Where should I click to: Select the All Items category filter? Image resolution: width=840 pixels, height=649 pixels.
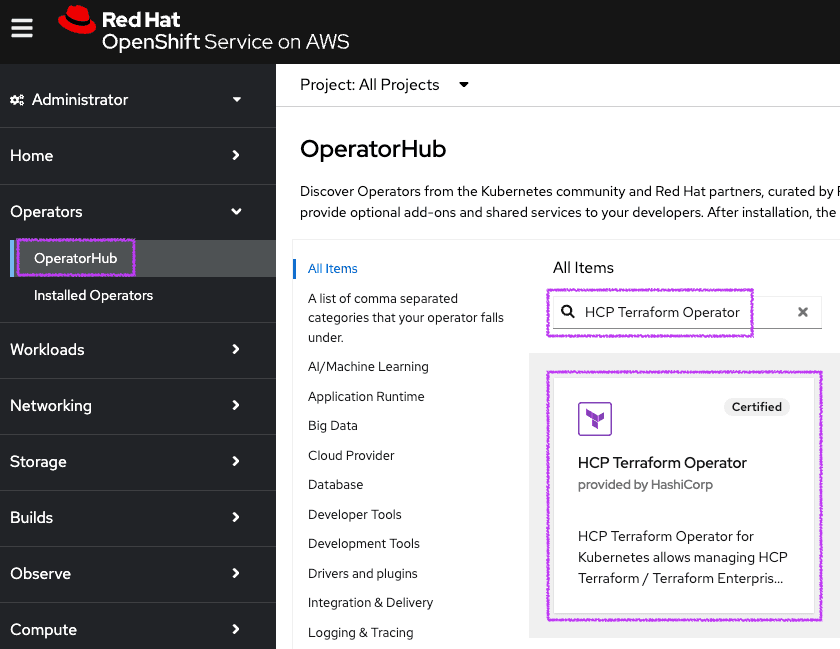pos(333,269)
